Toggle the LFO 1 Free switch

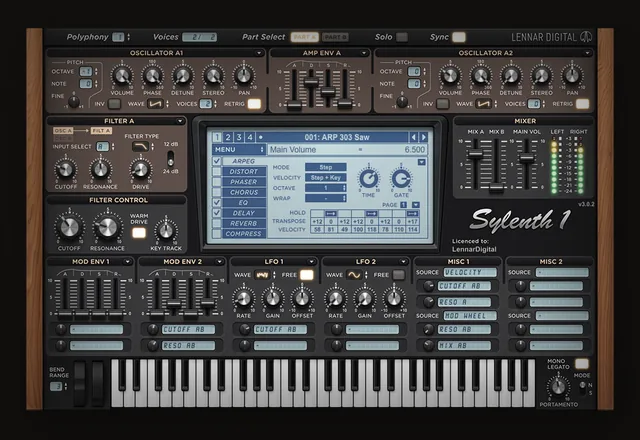[307, 275]
